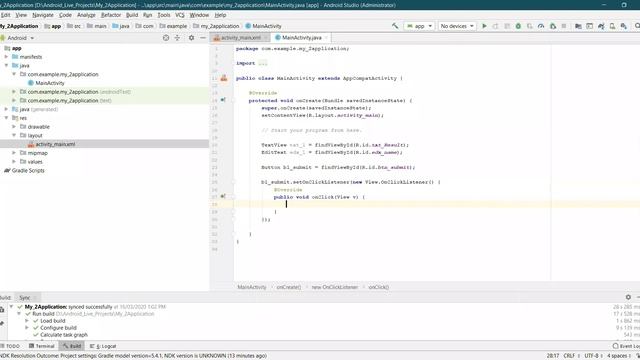Viewport: 640px width, 360px height.
Task: Open the Terminal tool window
Action: [x=42, y=346]
